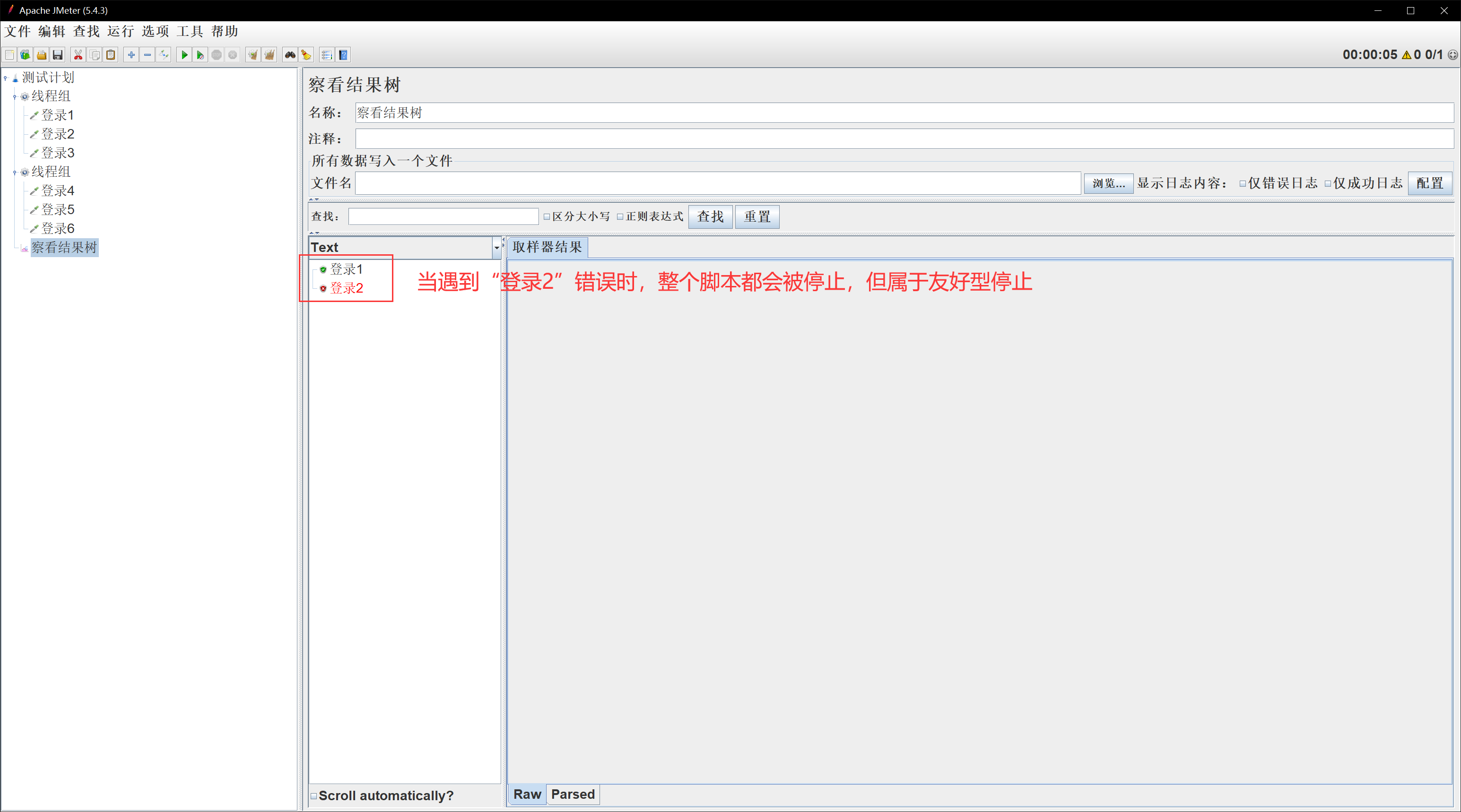Click the 浏览... browse button
Screen dimensions: 1461x812
(1108, 183)
